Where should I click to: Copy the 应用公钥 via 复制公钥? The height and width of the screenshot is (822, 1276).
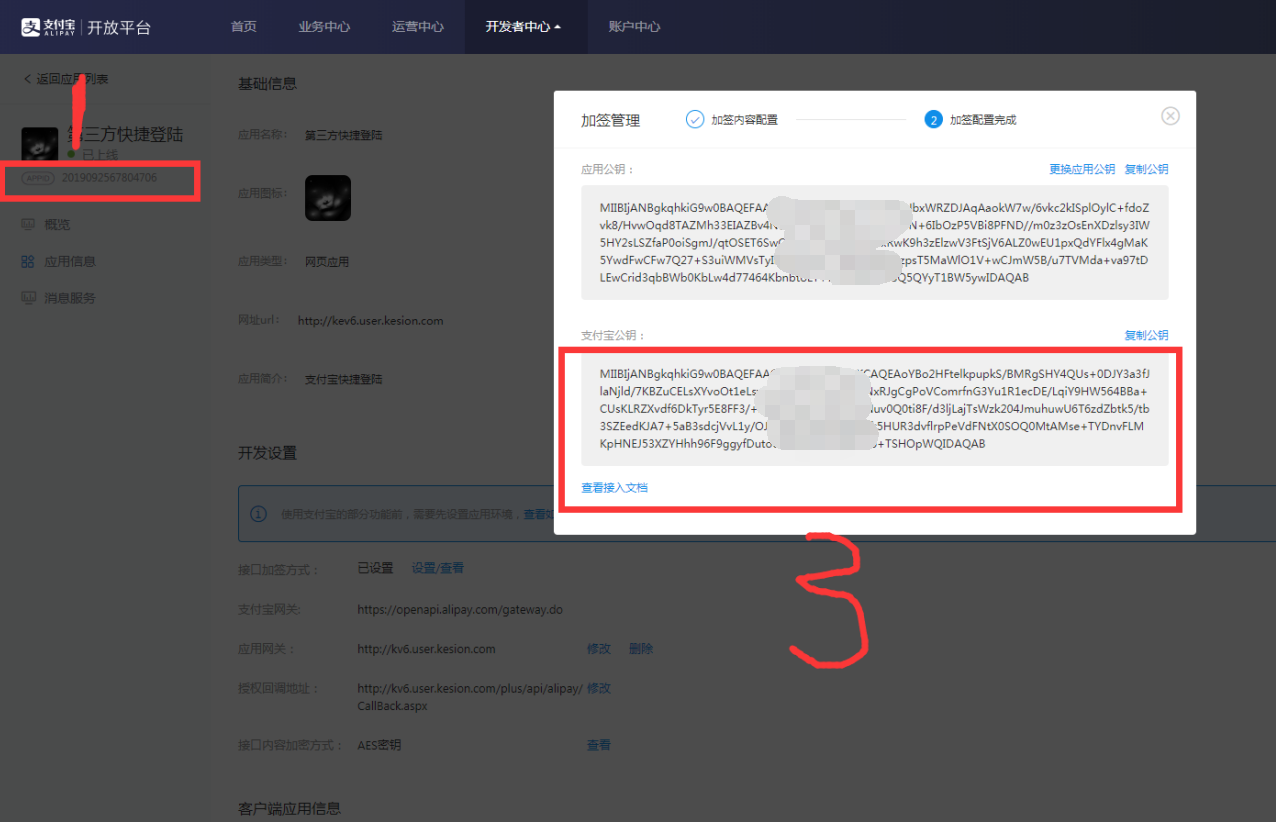click(1146, 169)
